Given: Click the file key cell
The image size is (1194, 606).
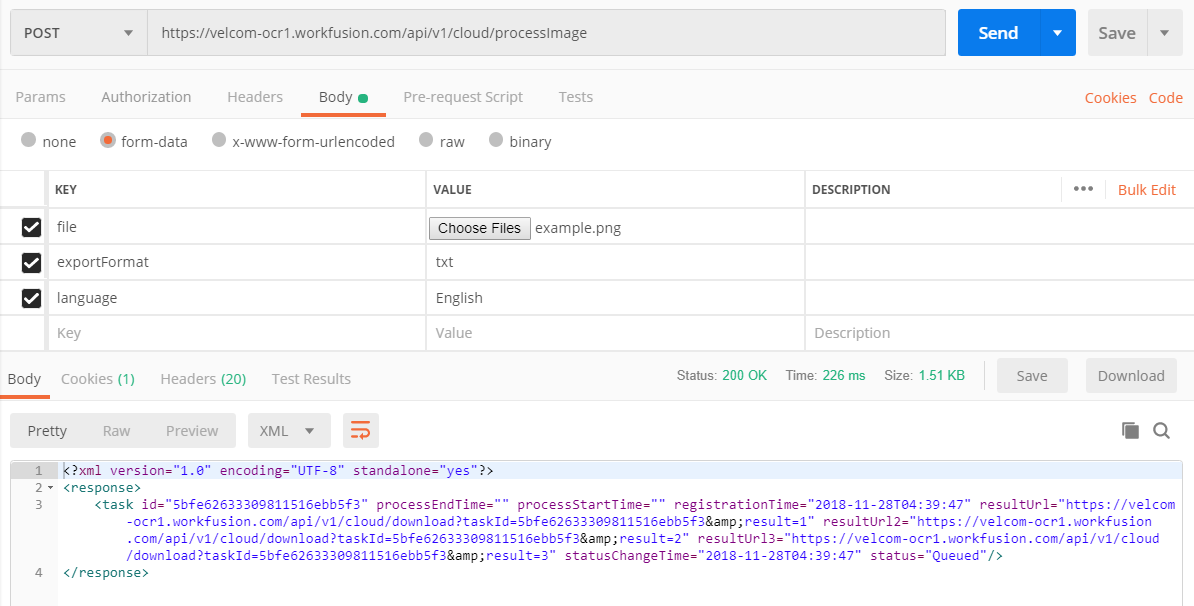Looking at the screenshot, I should 237,227.
